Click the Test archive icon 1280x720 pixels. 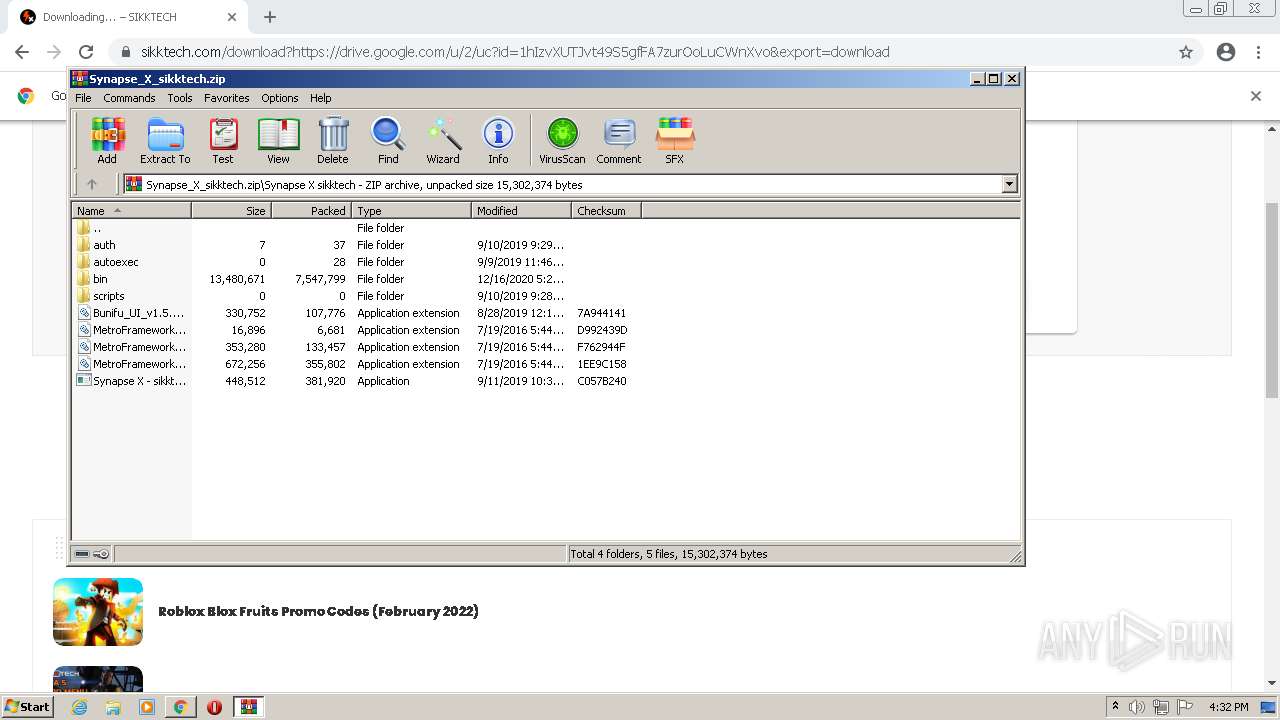click(x=223, y=140)
